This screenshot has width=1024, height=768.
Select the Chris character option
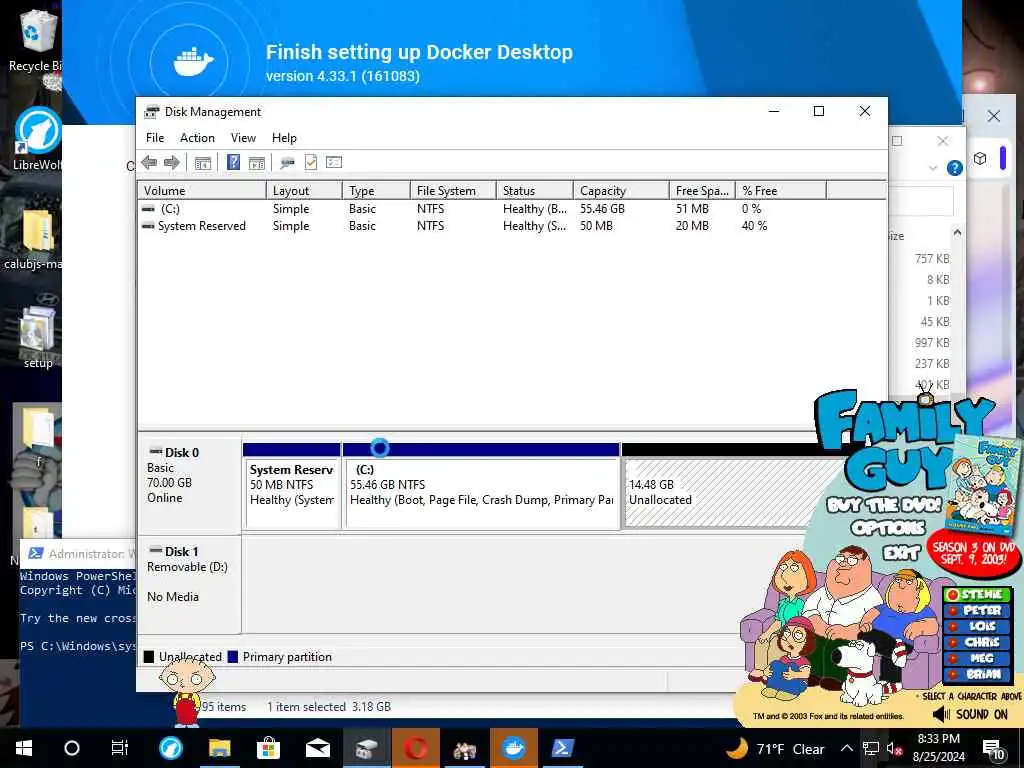tap(977, 643)
